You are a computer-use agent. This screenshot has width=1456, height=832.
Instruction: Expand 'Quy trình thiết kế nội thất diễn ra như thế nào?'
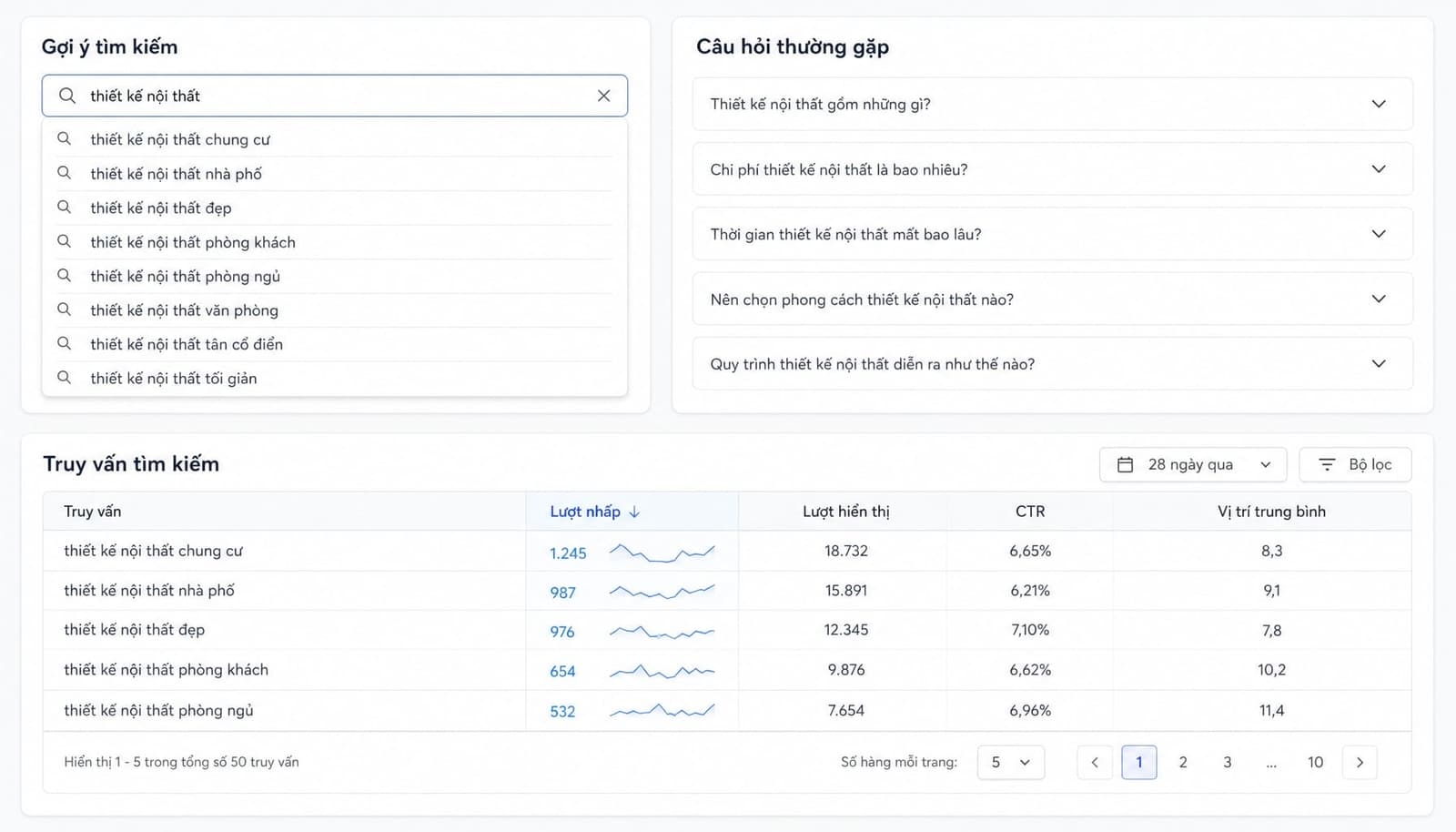click(1053, 364)
